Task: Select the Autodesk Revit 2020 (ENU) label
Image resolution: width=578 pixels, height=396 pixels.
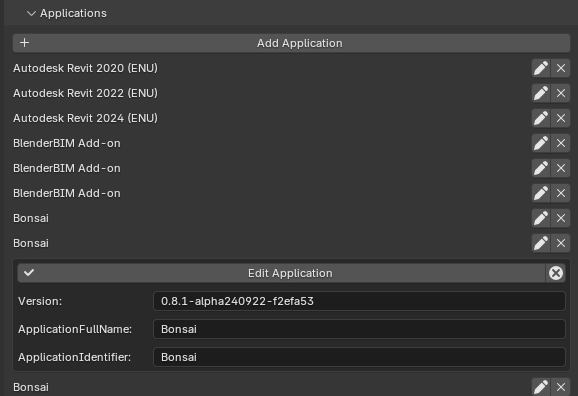Action: [x=86, y=68]
